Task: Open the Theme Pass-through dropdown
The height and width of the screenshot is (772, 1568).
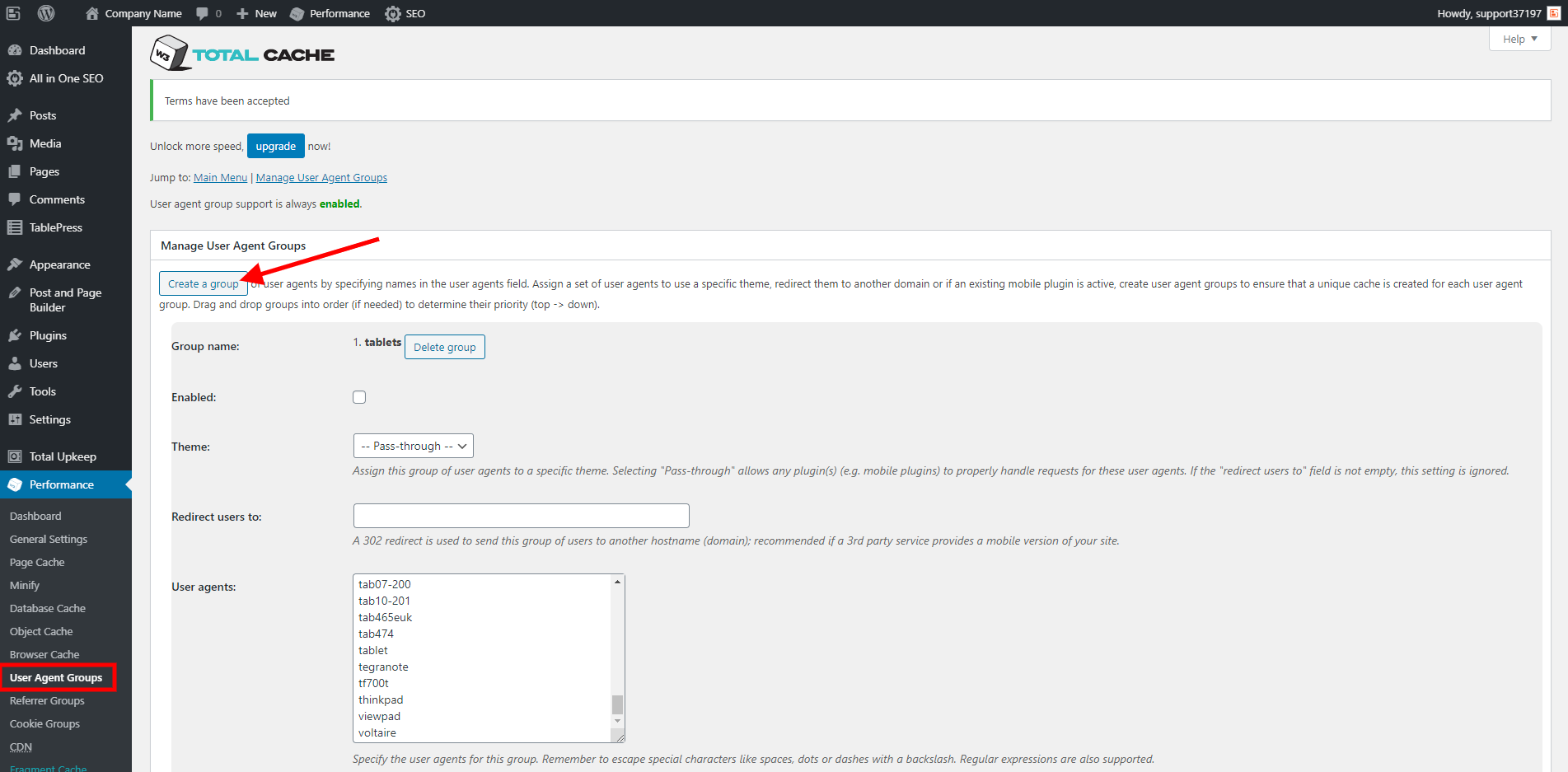Action: pos(413,446)
